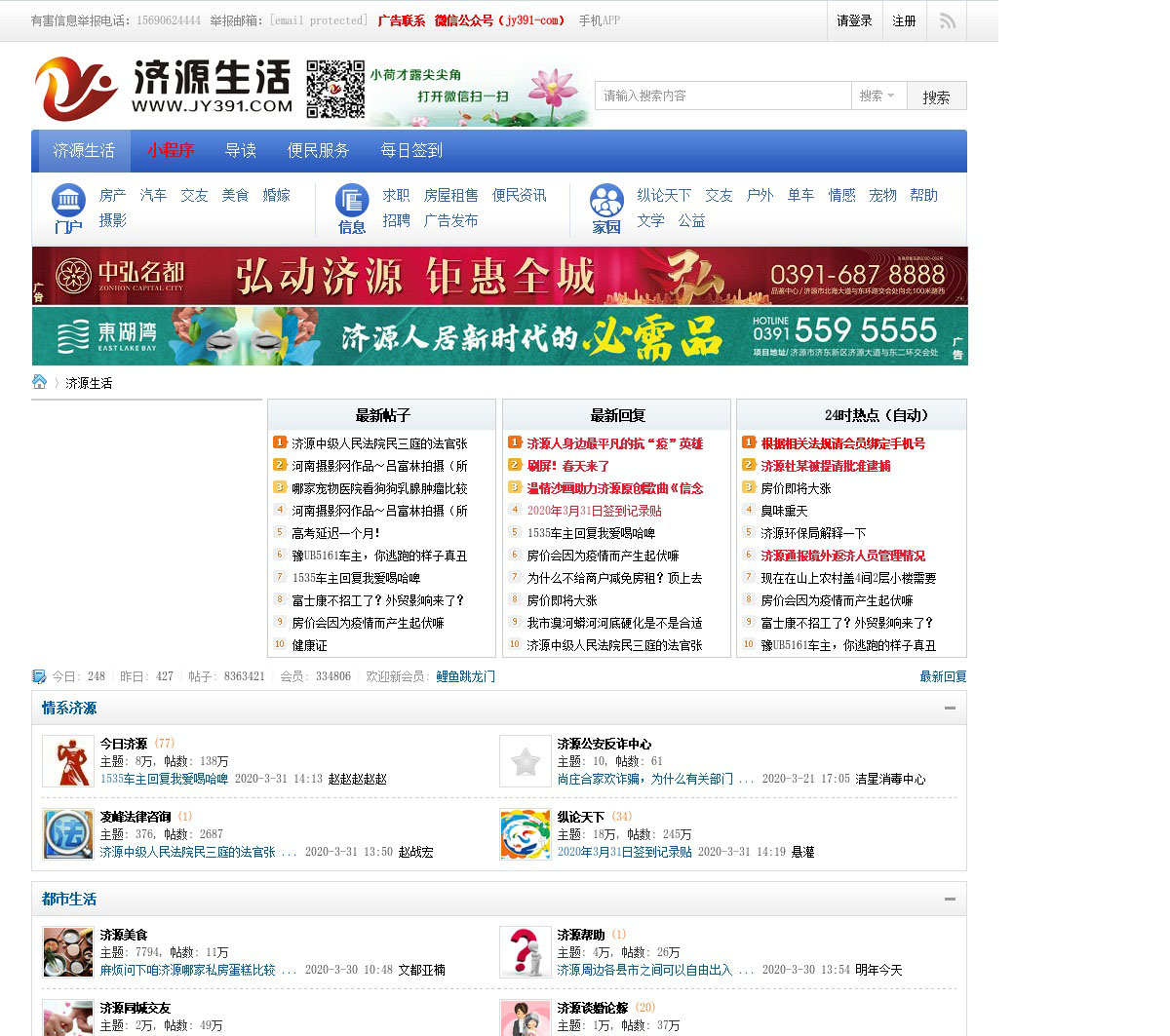Click the 济源谈婚论嫁 forum icon
Viewport: 1170px width, 1036px height.
(525, 1018)
